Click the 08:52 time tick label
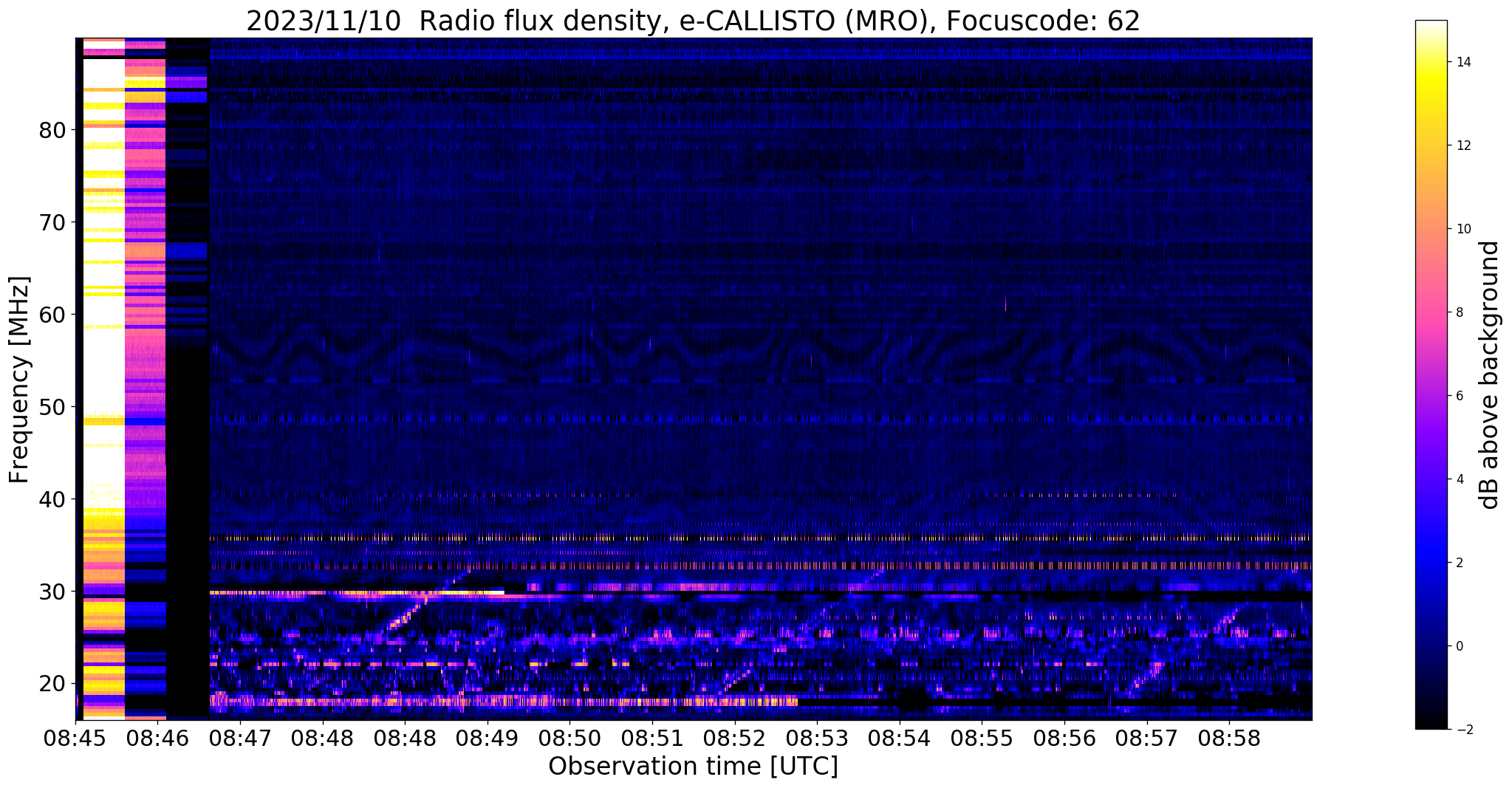Viewport: 1512px width, 788px height. point(734,739)
